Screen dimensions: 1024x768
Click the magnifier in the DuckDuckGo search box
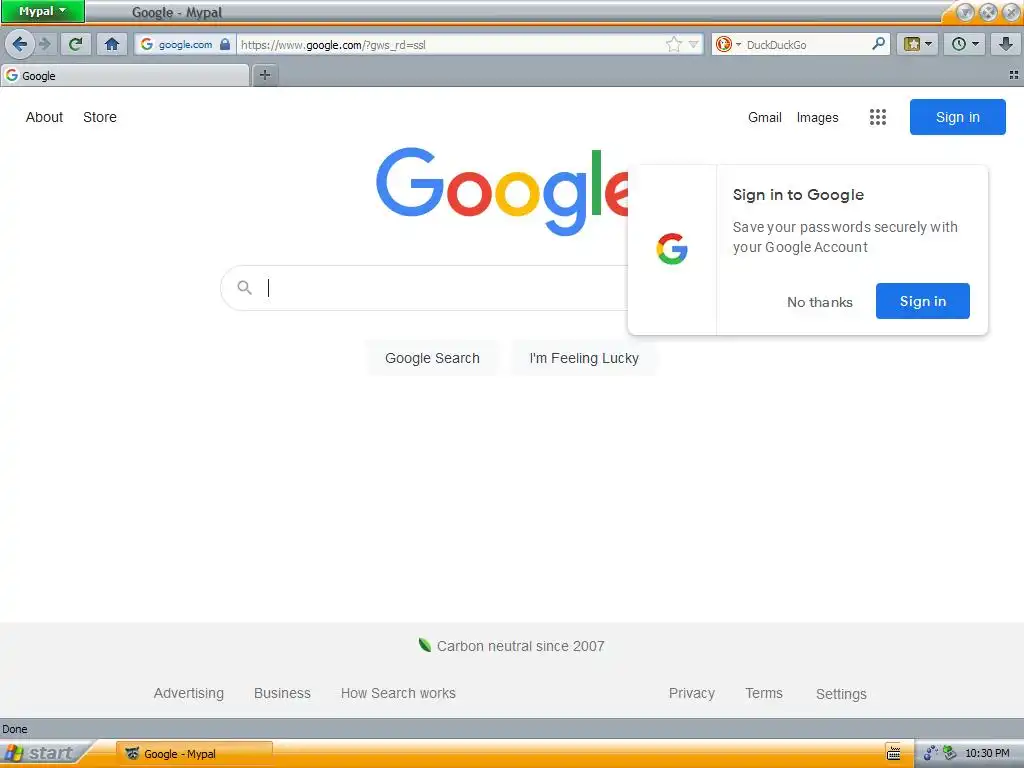(878, 44)
